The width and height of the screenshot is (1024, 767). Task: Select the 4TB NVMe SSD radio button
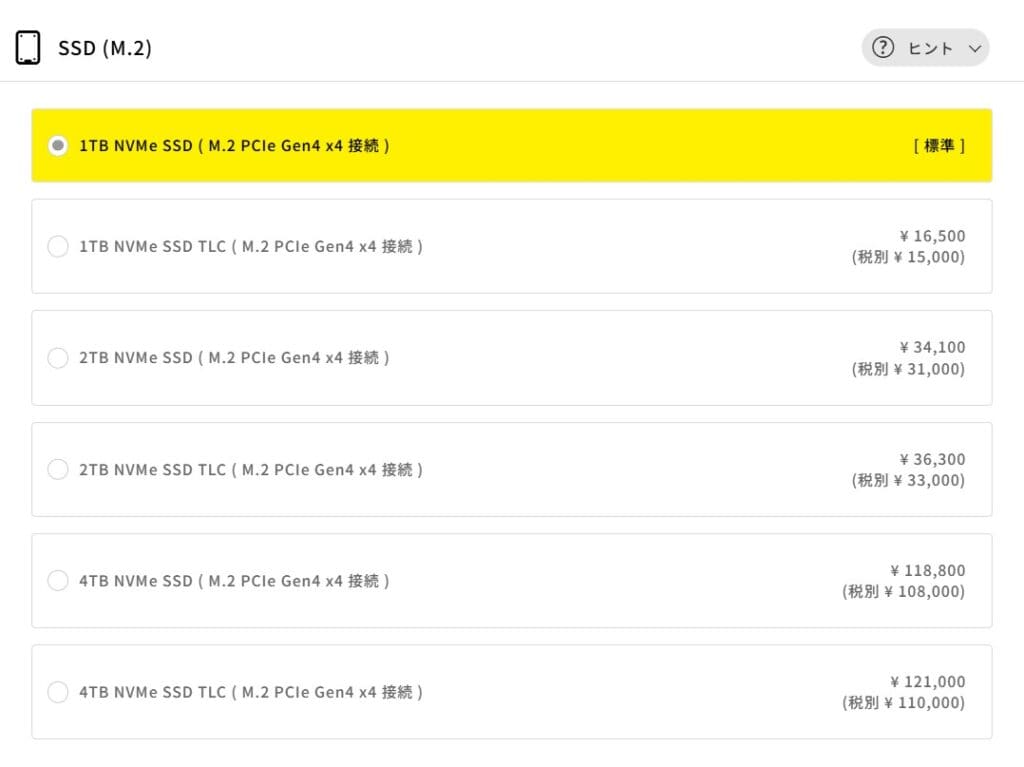click(x=58, y=580)
